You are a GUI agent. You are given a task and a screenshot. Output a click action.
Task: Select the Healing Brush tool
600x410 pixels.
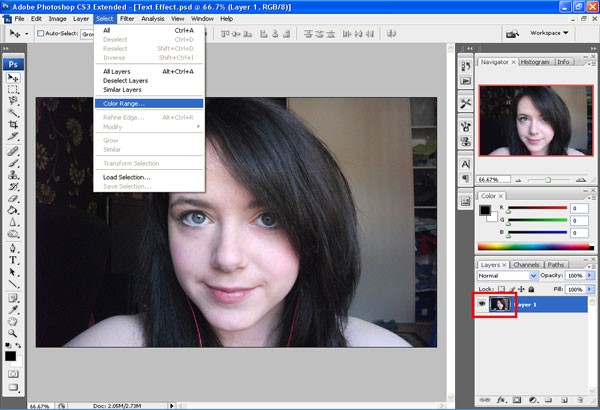click(13, 152)
